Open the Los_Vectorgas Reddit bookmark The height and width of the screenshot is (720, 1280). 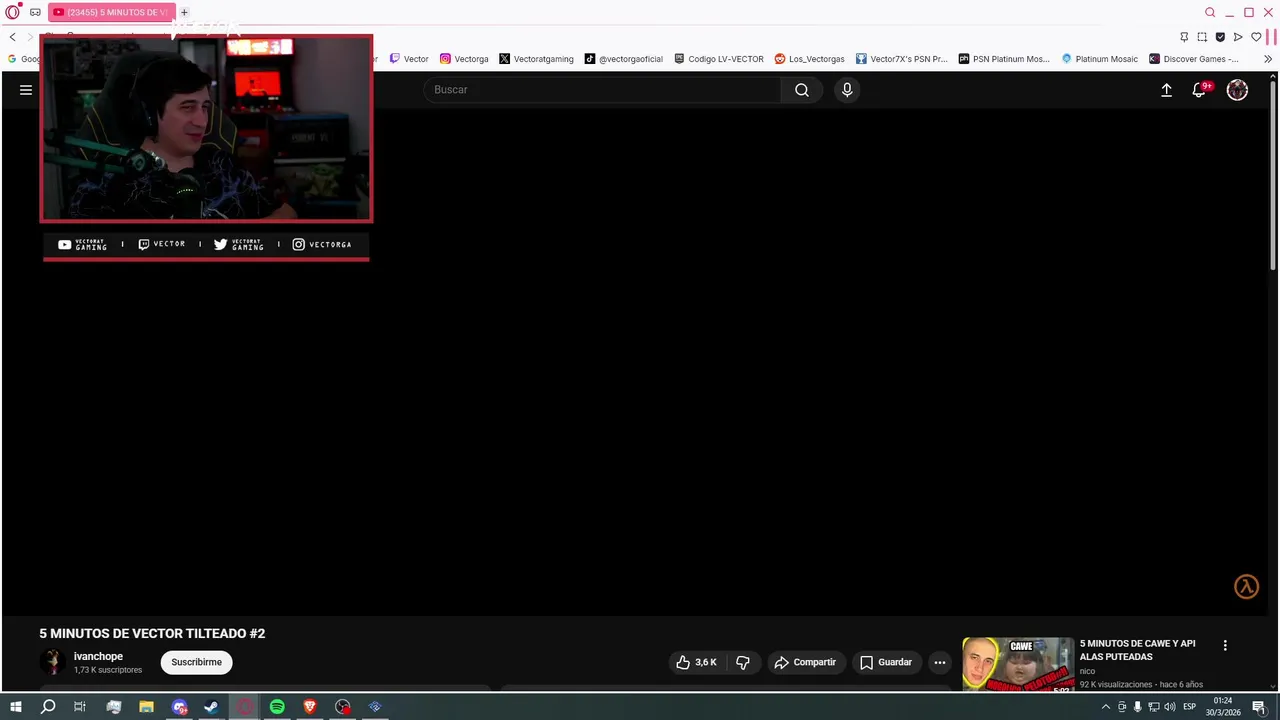(809, 59)
